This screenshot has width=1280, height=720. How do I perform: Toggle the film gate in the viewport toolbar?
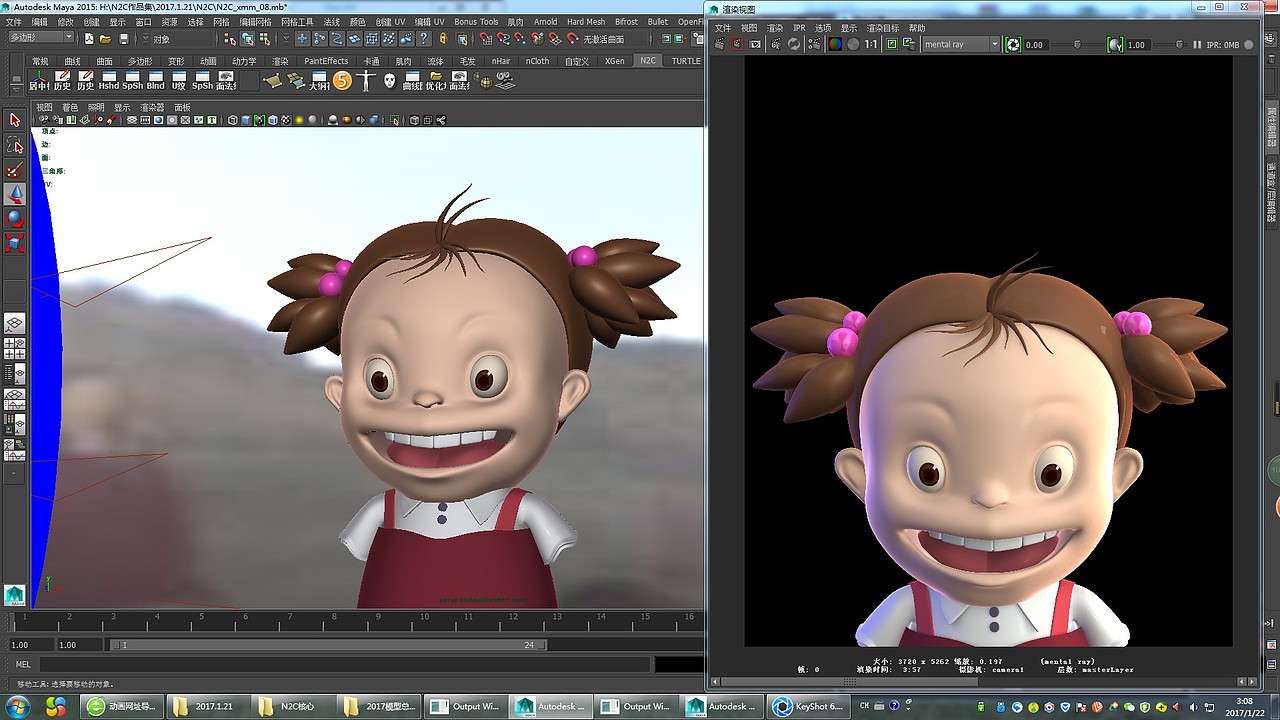point(146,120)
